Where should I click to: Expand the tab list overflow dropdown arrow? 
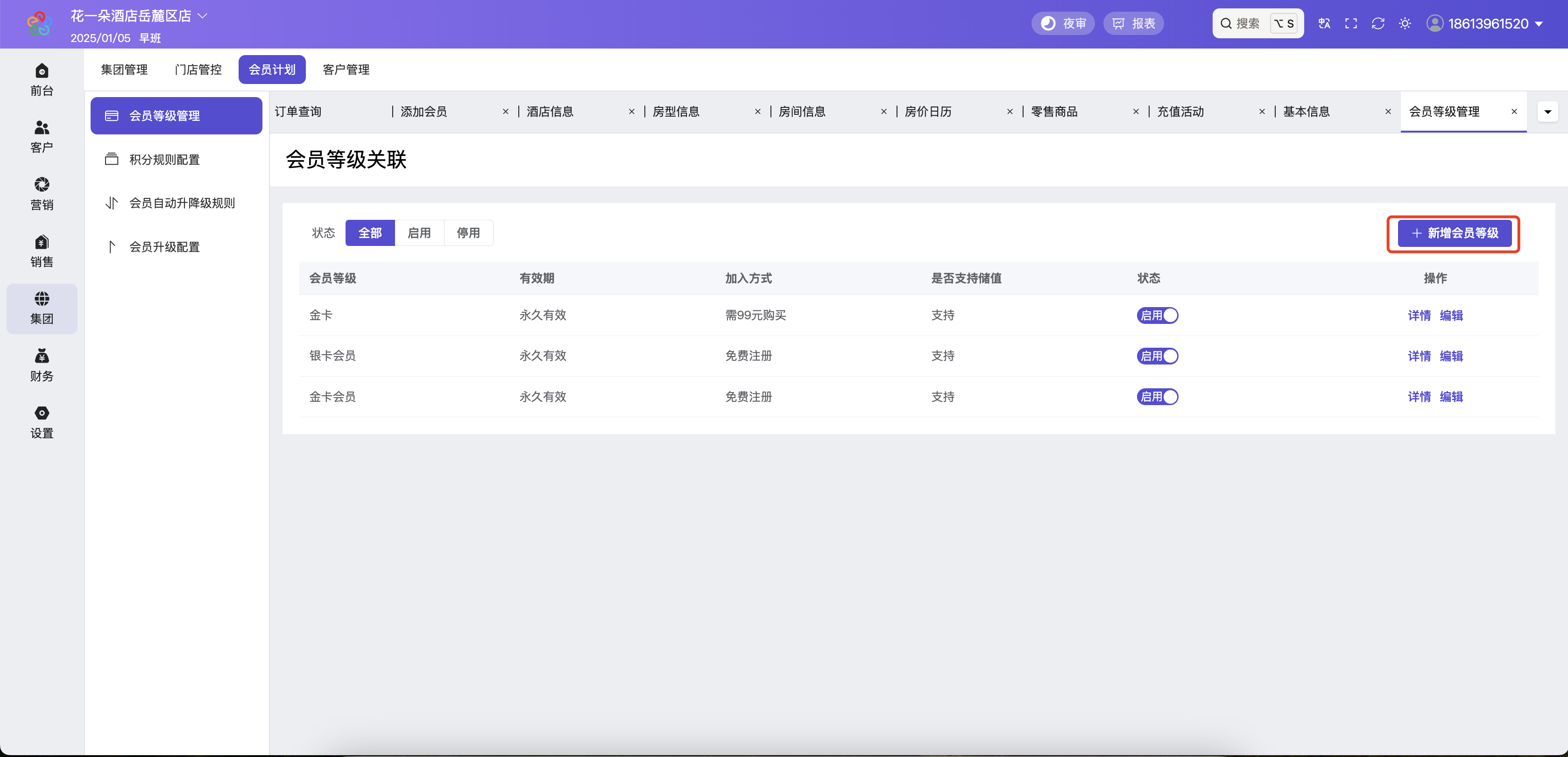[x=1547, y=112]
